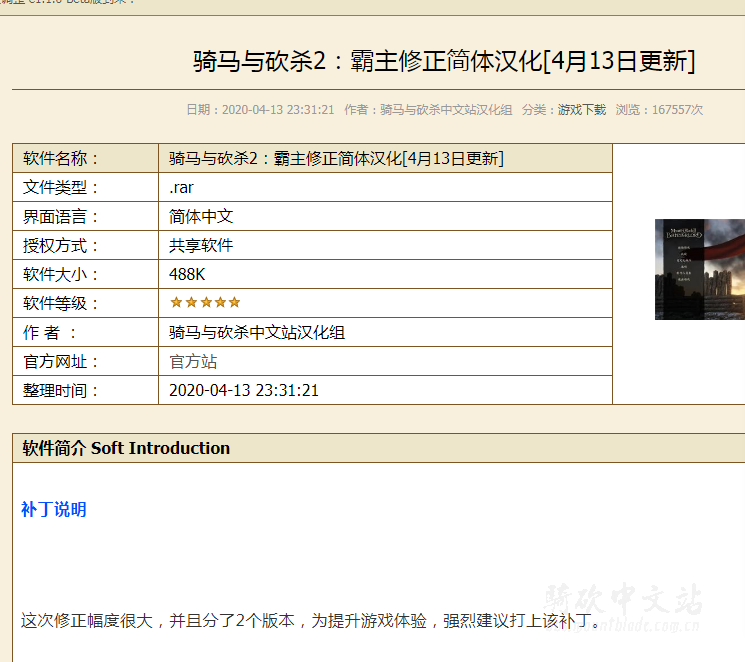Select the 简体中文 language value
Screen dimensions: 745x662
pyautogui.click(x=201, y=217)
